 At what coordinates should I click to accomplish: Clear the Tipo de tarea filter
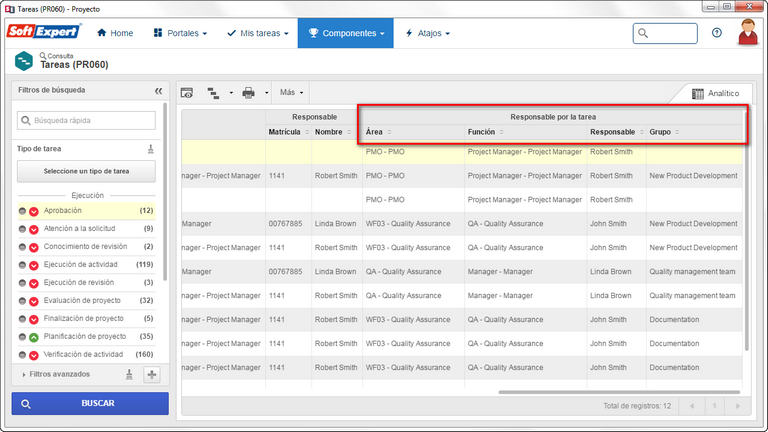pos(150,149)
